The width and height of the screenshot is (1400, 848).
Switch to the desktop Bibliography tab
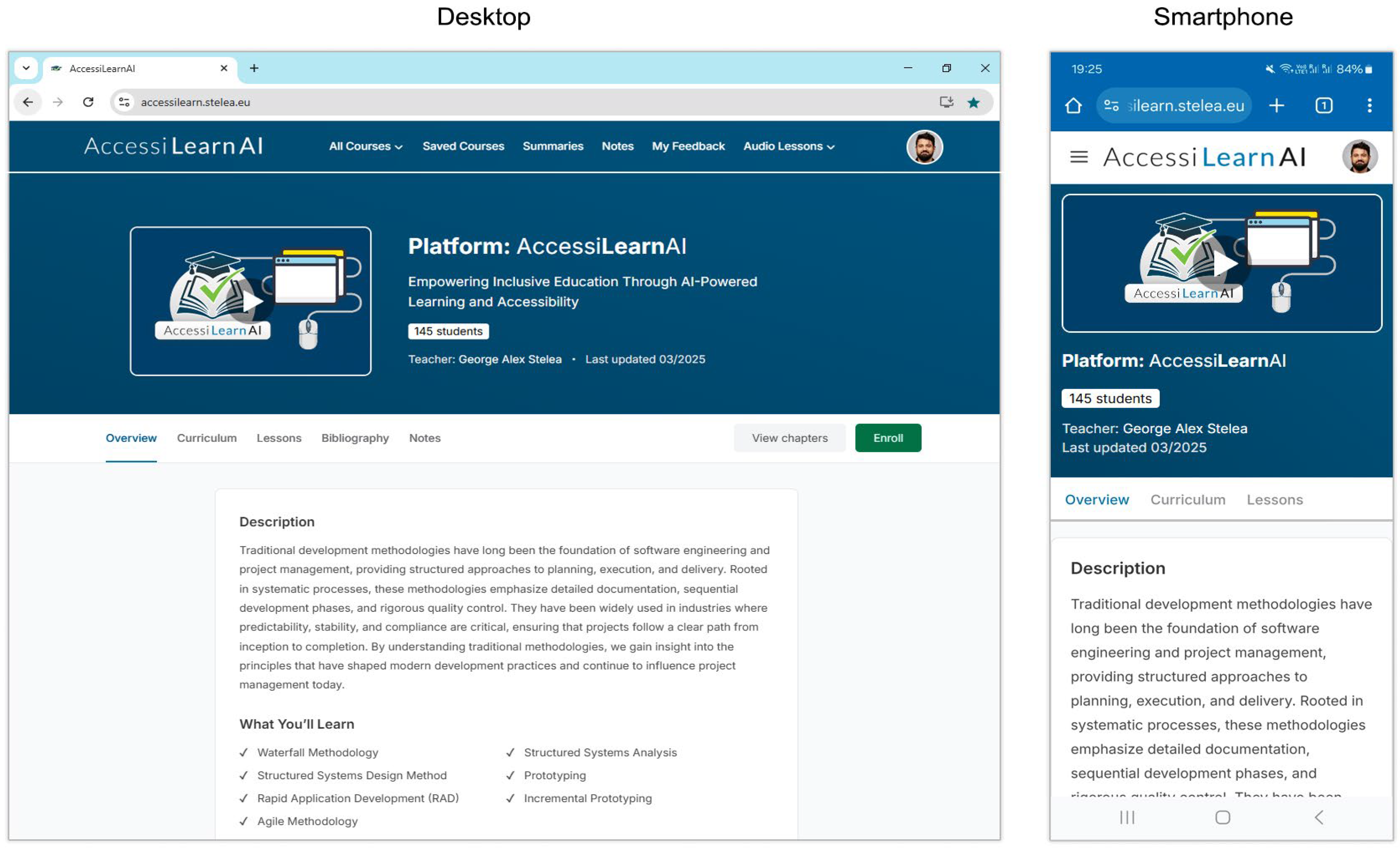[355, 438]
